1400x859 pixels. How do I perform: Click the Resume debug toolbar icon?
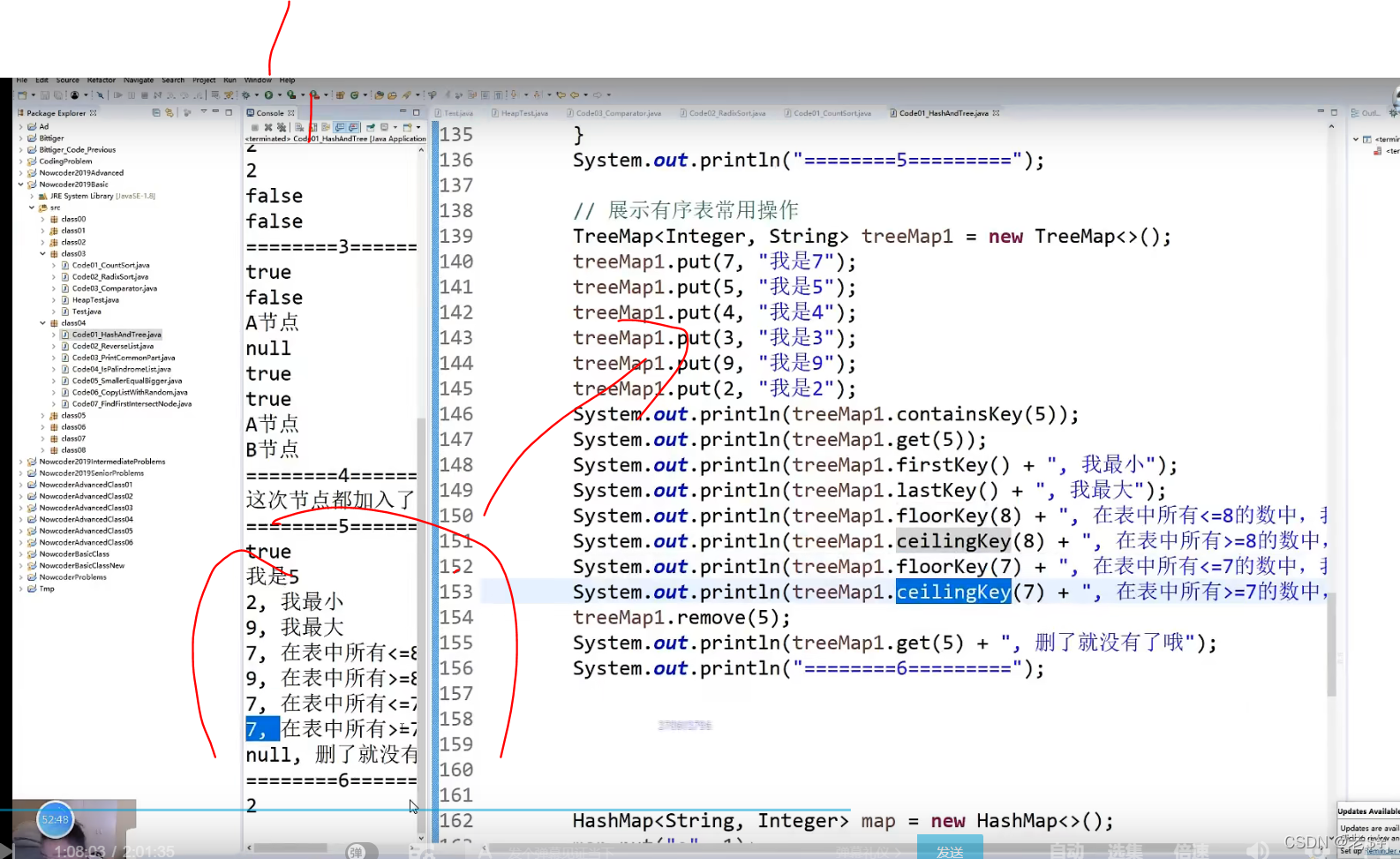[x=117, y=95]
